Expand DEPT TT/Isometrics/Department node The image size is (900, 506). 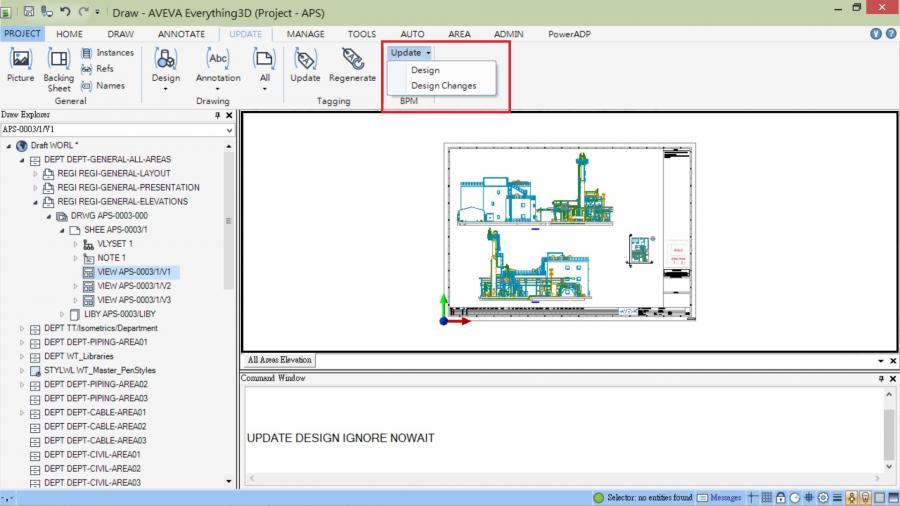click(x=22, y=328)
